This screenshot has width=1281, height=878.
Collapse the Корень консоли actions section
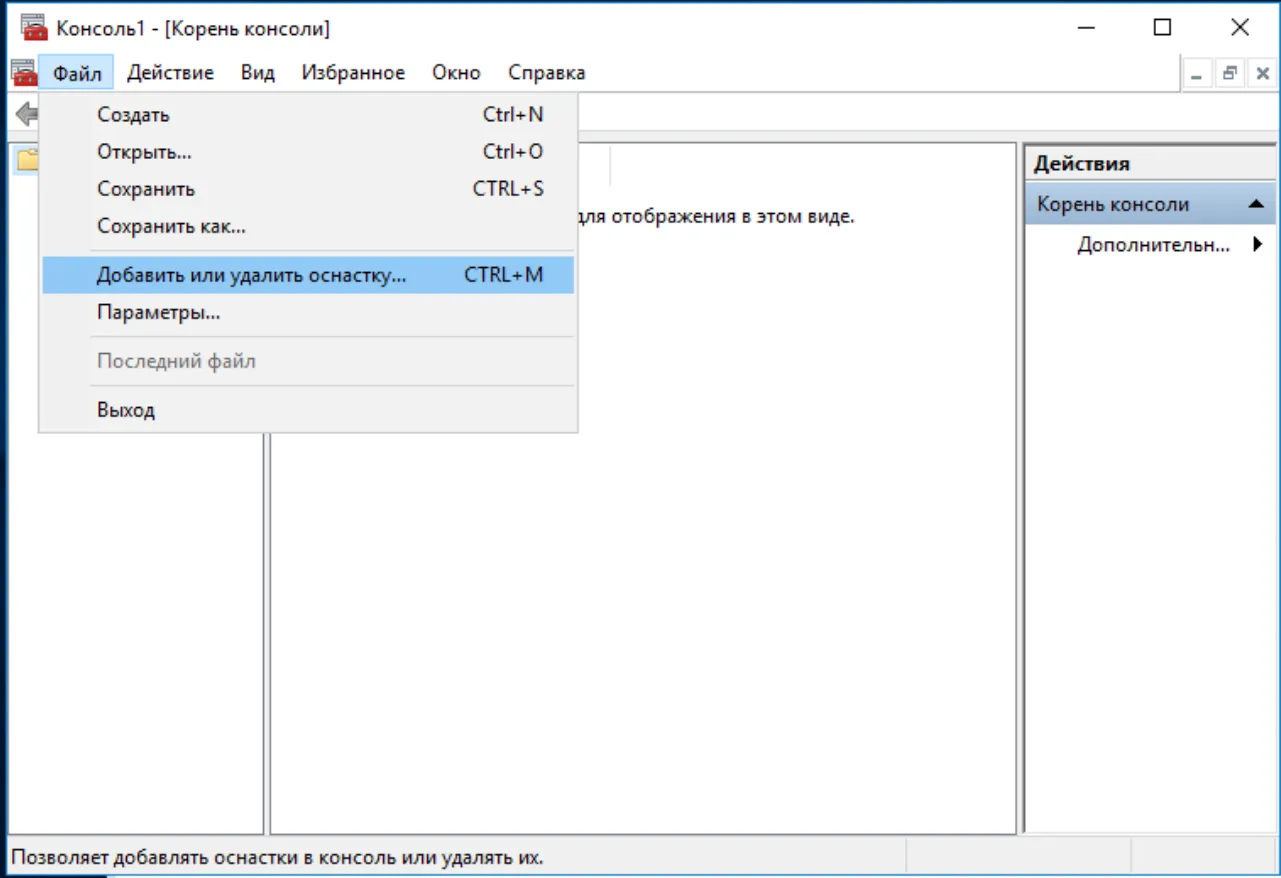coord(1256,204)
